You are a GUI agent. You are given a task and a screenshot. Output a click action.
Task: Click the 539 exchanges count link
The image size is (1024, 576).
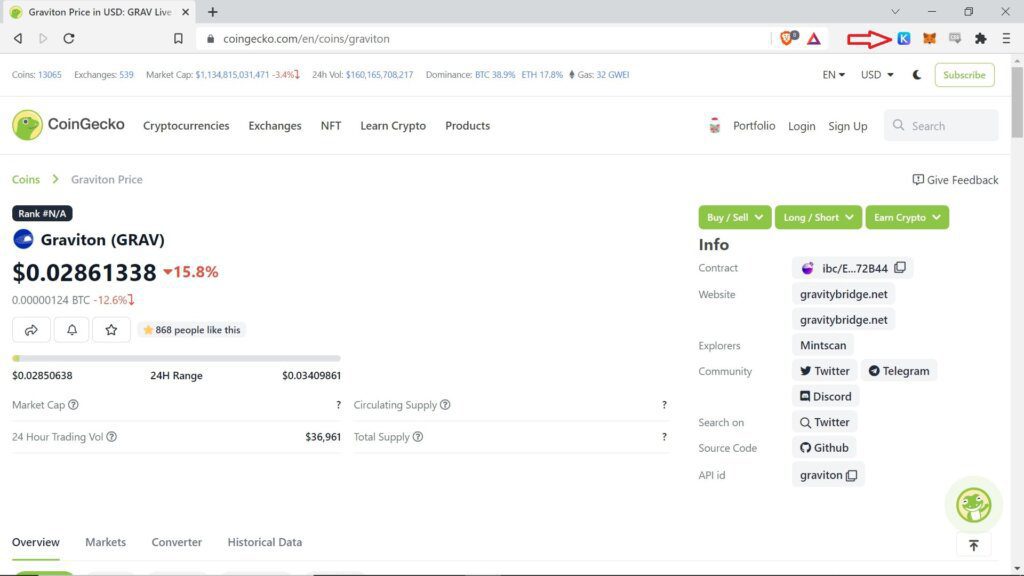(126, 74)
